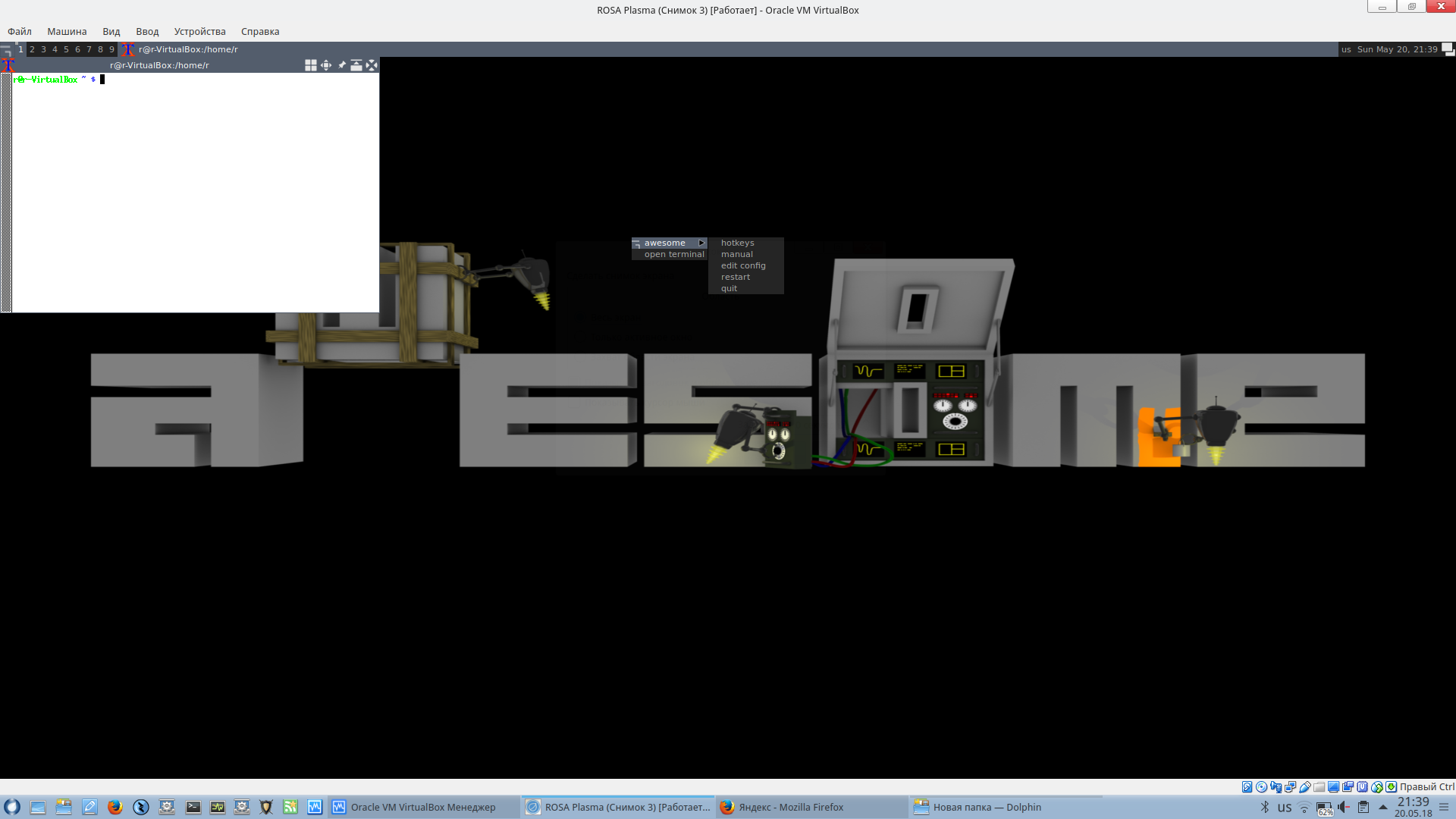Choose 'restart' in the awesome submenu
Viewport: 1456px width, 819px height.
pos(735,277)
